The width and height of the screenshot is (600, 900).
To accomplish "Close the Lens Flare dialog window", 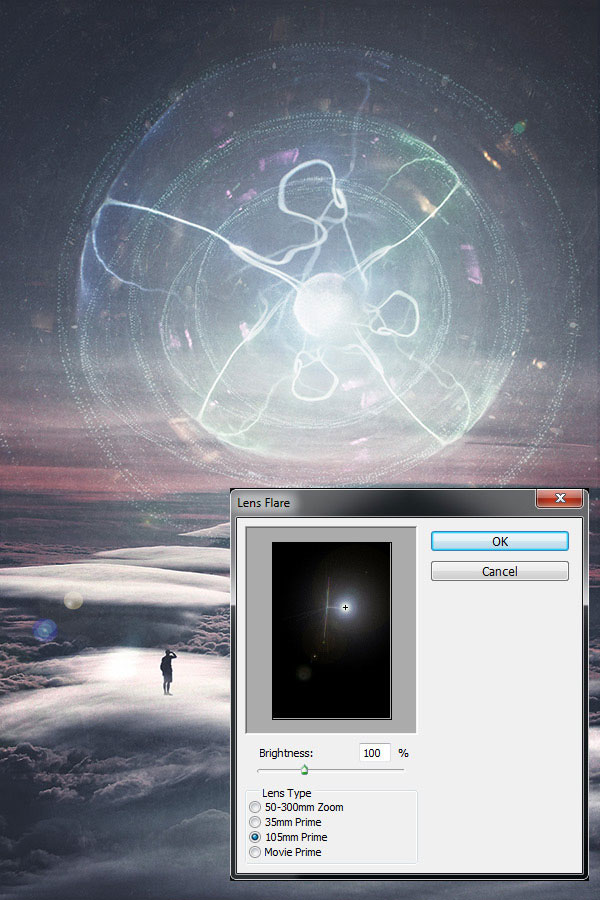I will pyautogui.click(x=559, y=500).
